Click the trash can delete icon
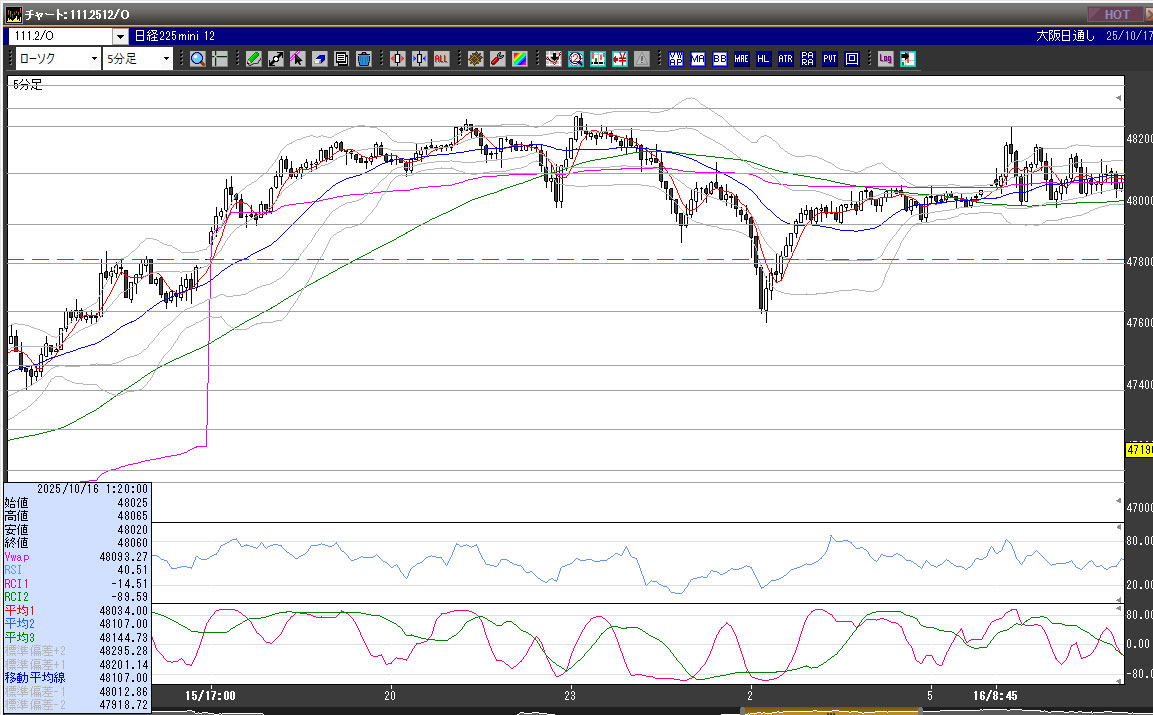 [x=363, y=59]
